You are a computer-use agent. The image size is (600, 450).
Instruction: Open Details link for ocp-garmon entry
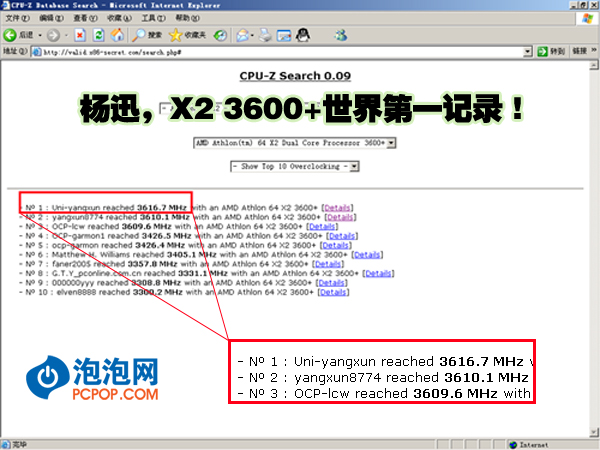coord(336,245)
